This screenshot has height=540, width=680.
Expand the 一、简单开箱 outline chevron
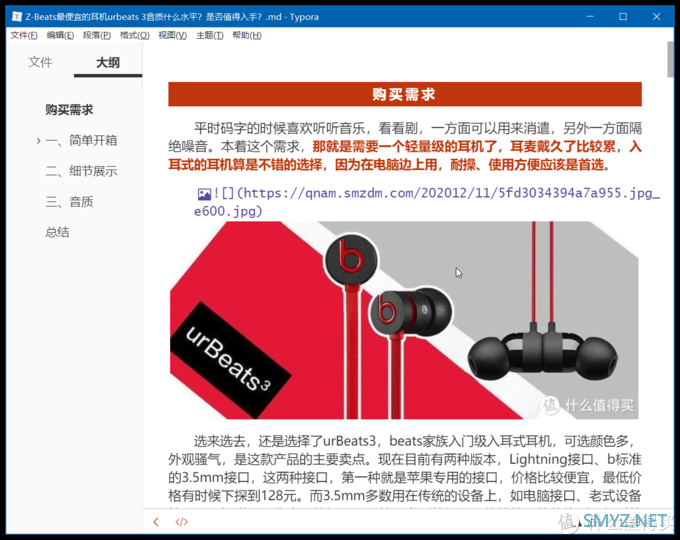pos(38,141)
